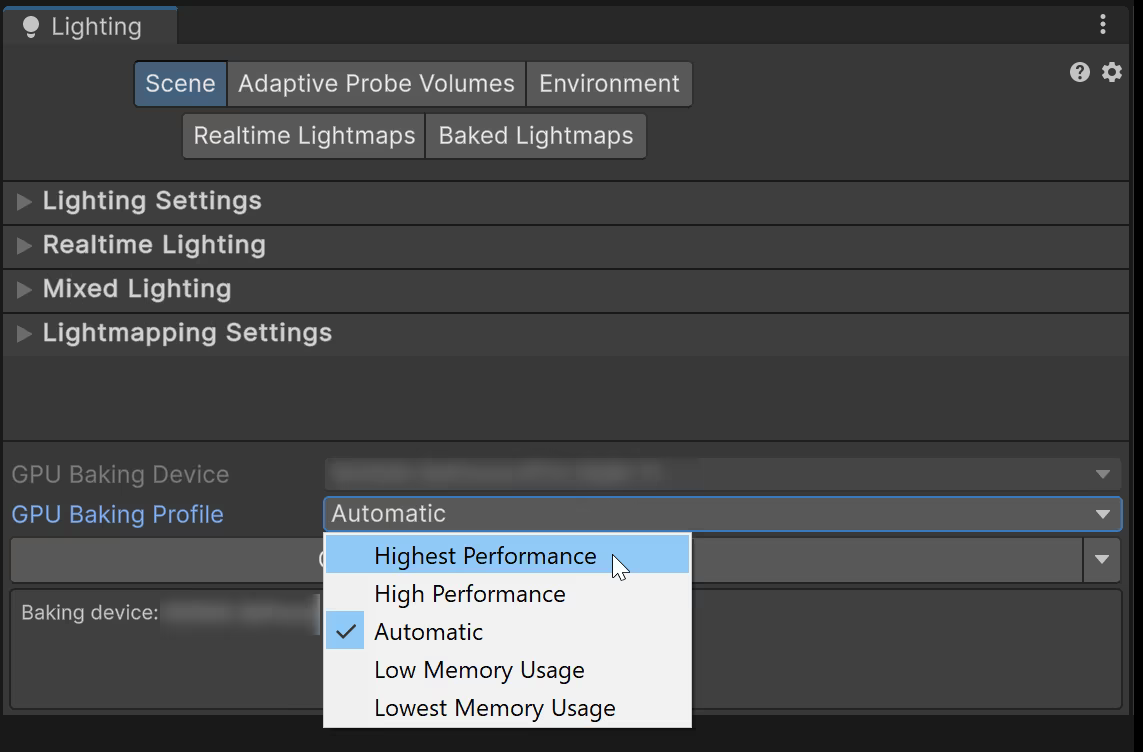Screen dimensions: 1143x752
Task: Open the Environment tab
Action: click(x=609, y=84)
